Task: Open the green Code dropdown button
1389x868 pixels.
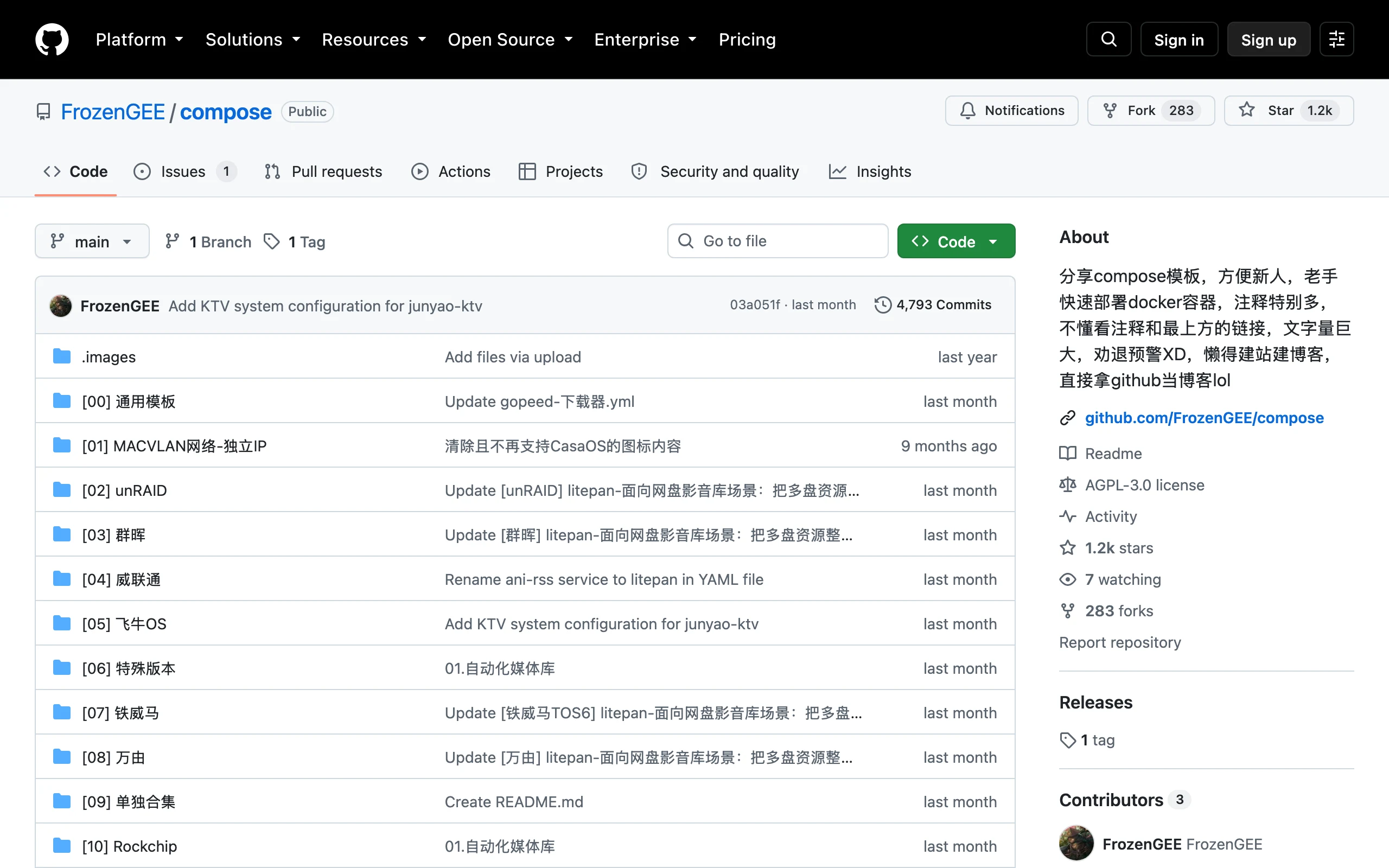Action: pyautogui.click(x=956, y=241)
